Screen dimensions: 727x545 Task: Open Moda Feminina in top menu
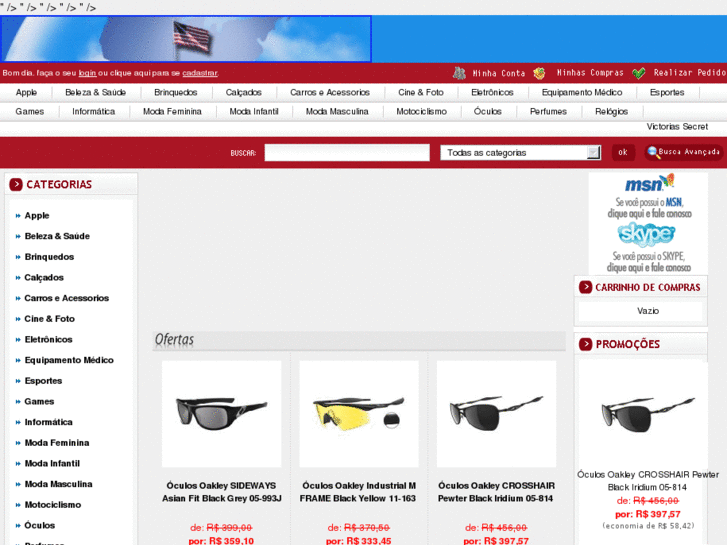tap(172, 111)
